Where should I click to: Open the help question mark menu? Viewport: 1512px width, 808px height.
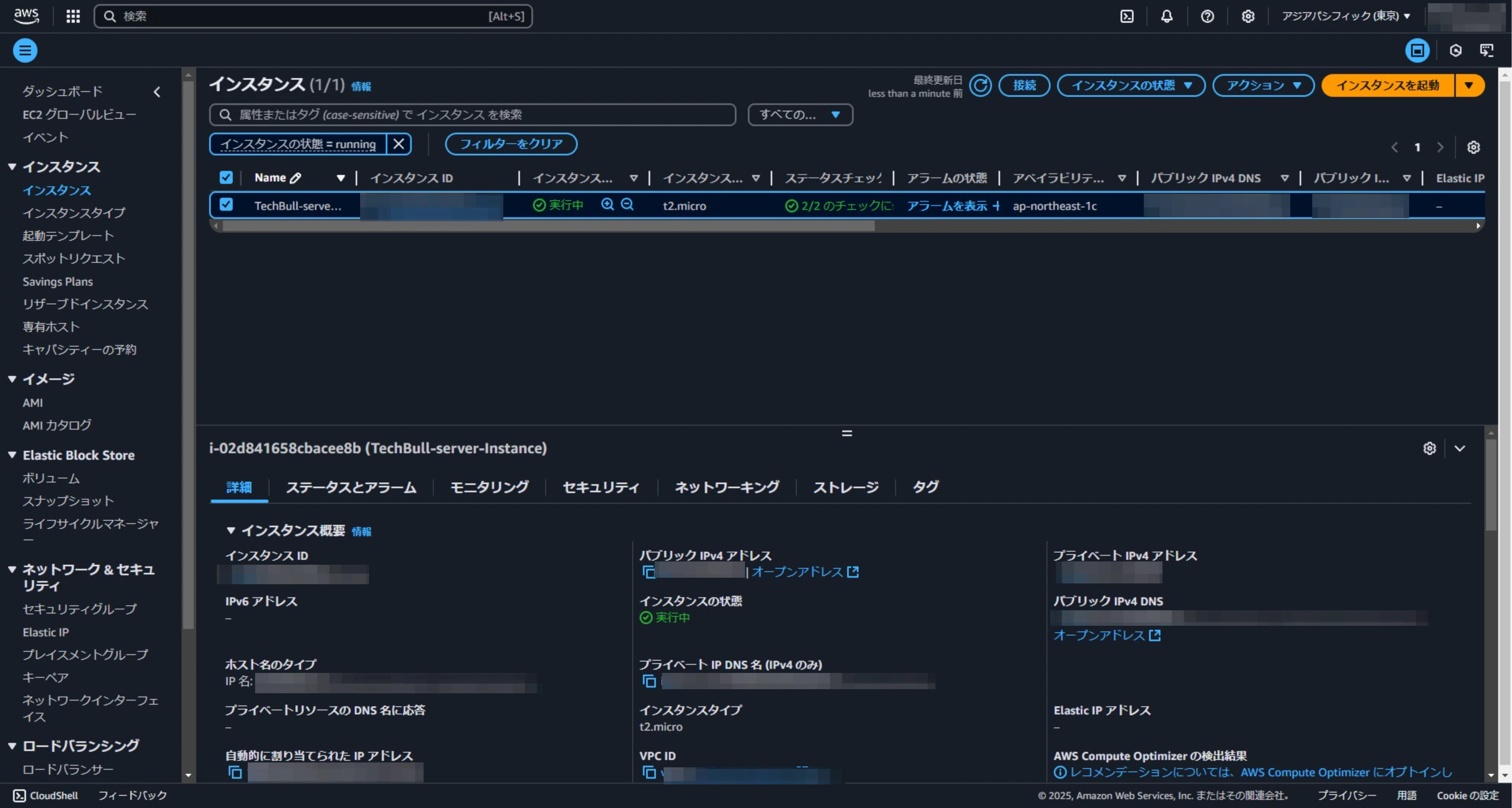1207,16
